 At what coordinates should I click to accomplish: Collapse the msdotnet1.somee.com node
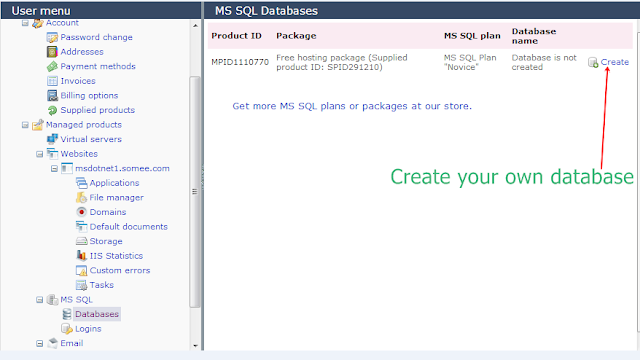[x=54, y=169]
